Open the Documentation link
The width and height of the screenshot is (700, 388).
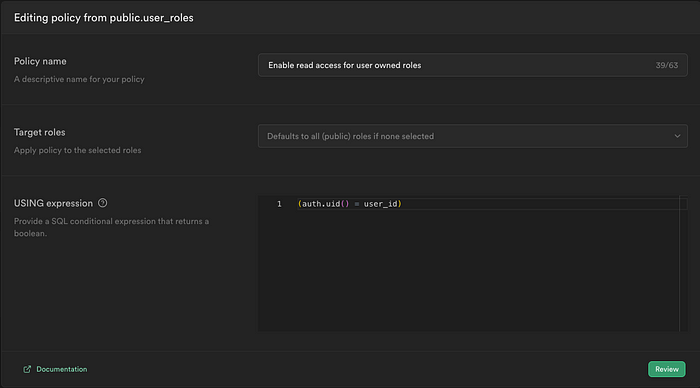point(62,369)
